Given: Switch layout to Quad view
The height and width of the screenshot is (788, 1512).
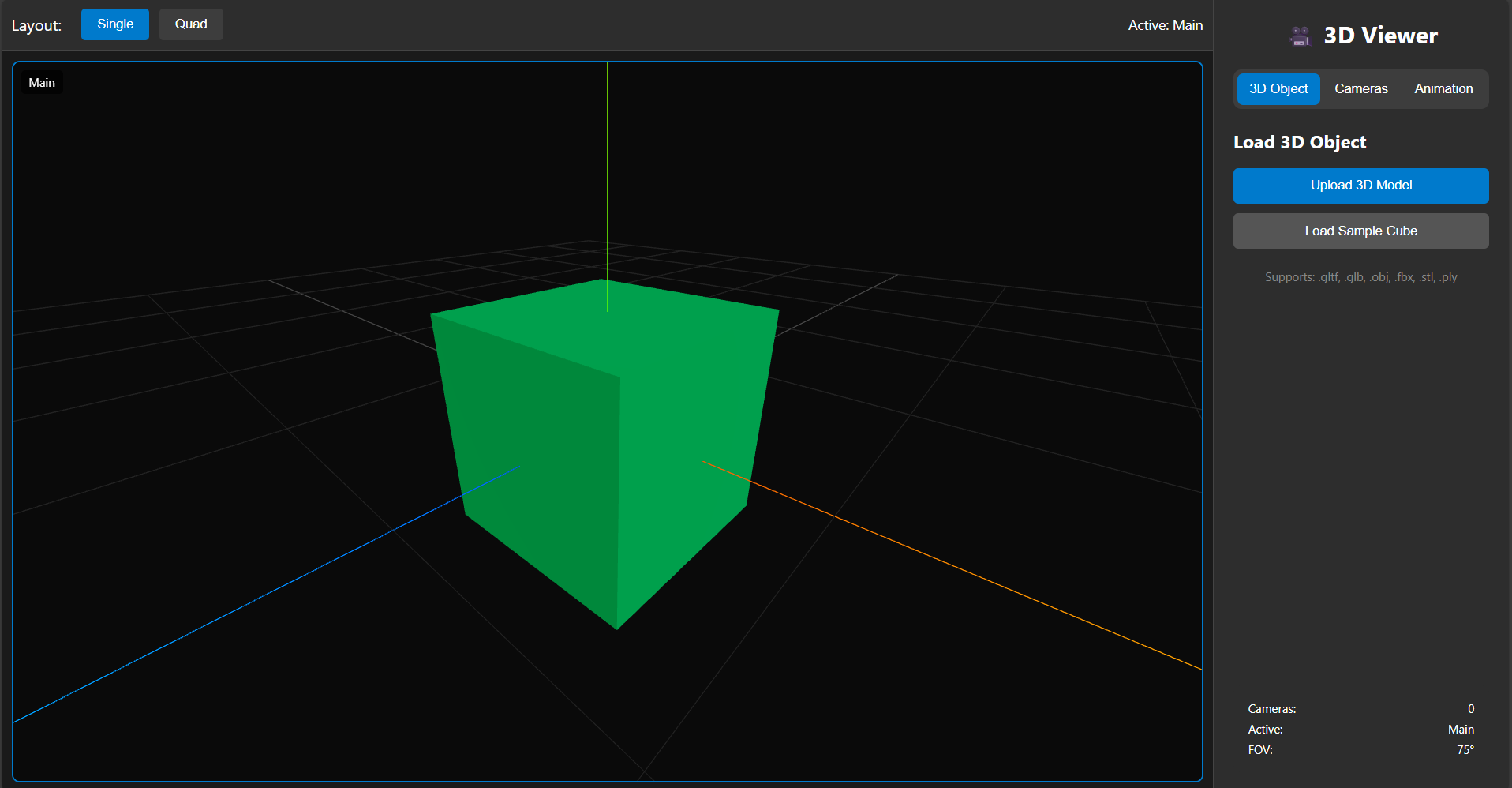Looking at the screenshot, I should coord(190,24).
